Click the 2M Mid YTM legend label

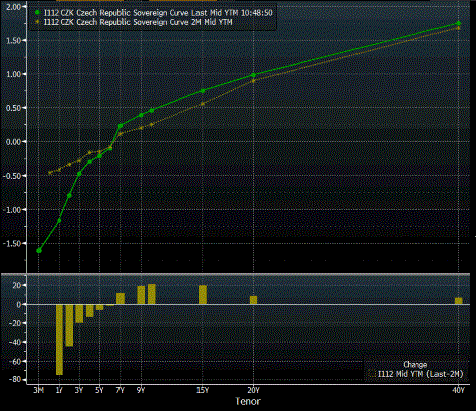(138, 22)
